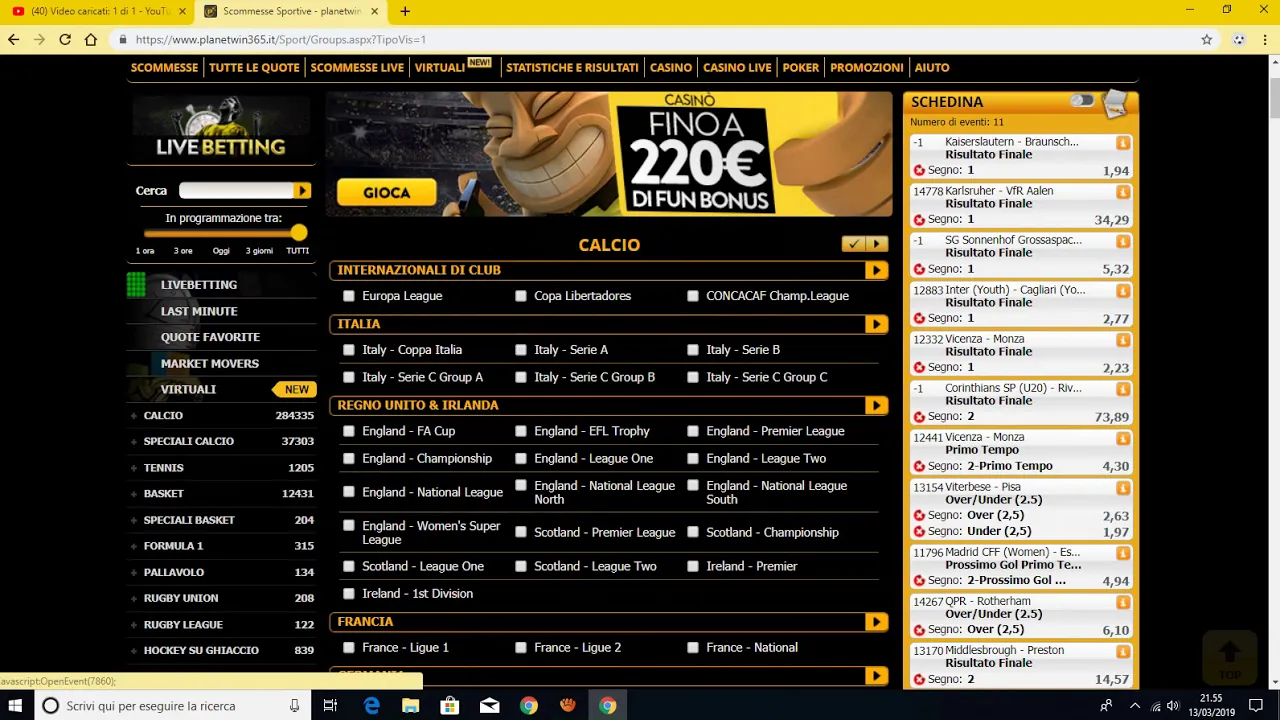Click the browser address bar URL
Viewport: 1280px width, 720px height.
[x=281, y=39]
